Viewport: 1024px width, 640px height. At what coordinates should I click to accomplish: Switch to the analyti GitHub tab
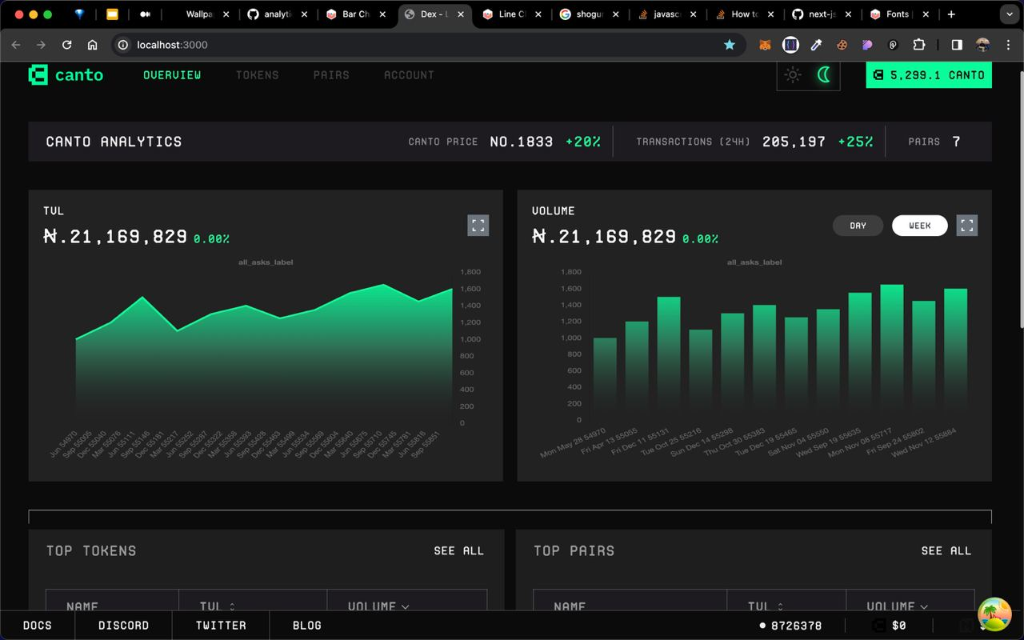point(277,14)
